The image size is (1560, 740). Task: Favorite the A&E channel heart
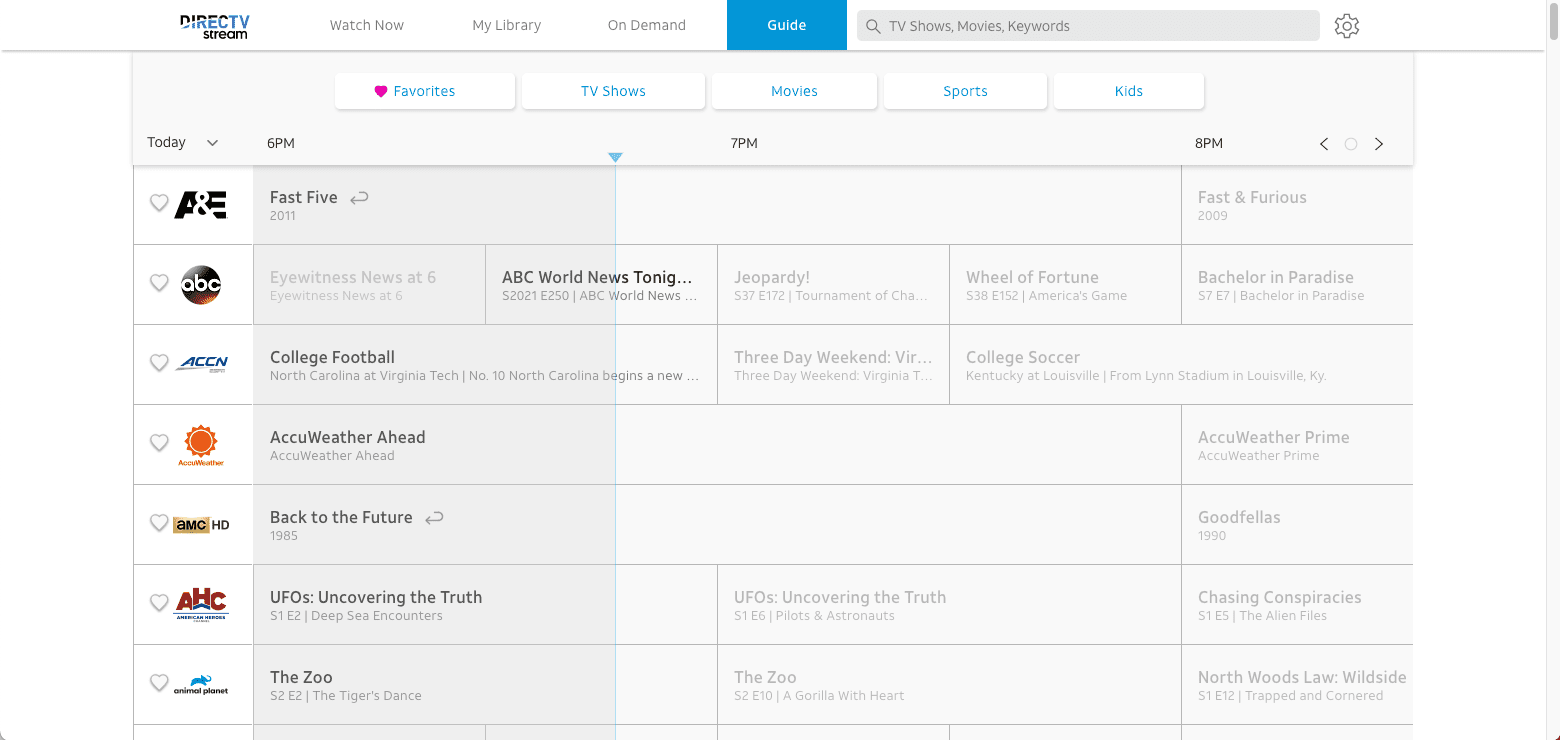[x=159, y=203]
